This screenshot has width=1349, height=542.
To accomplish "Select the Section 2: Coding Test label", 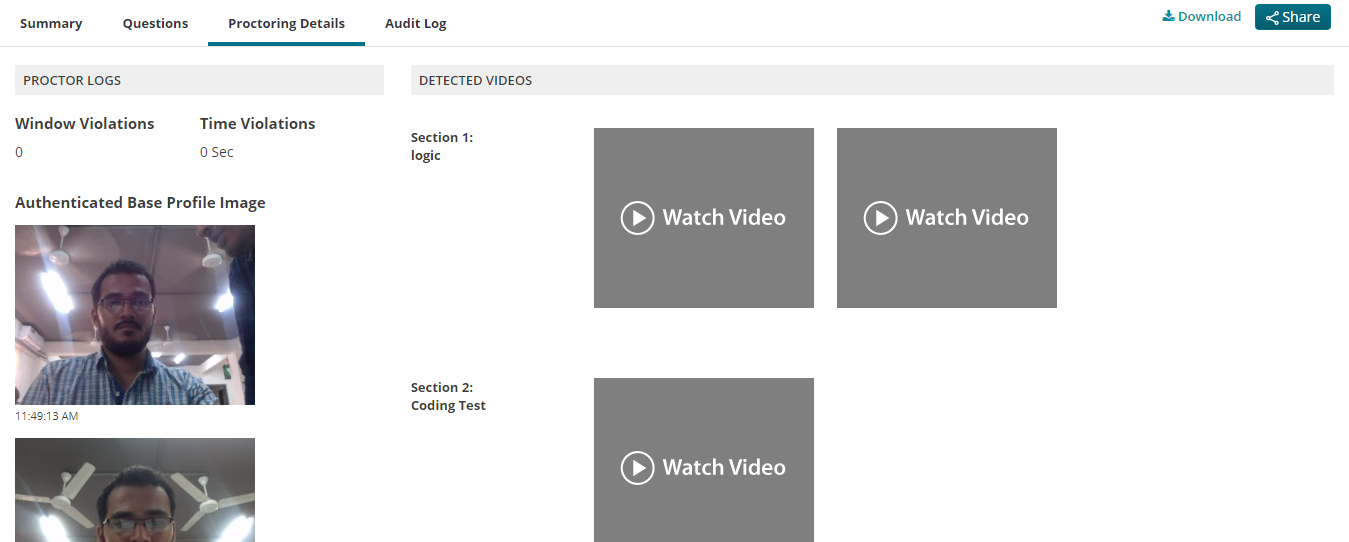I will point(448,396).
